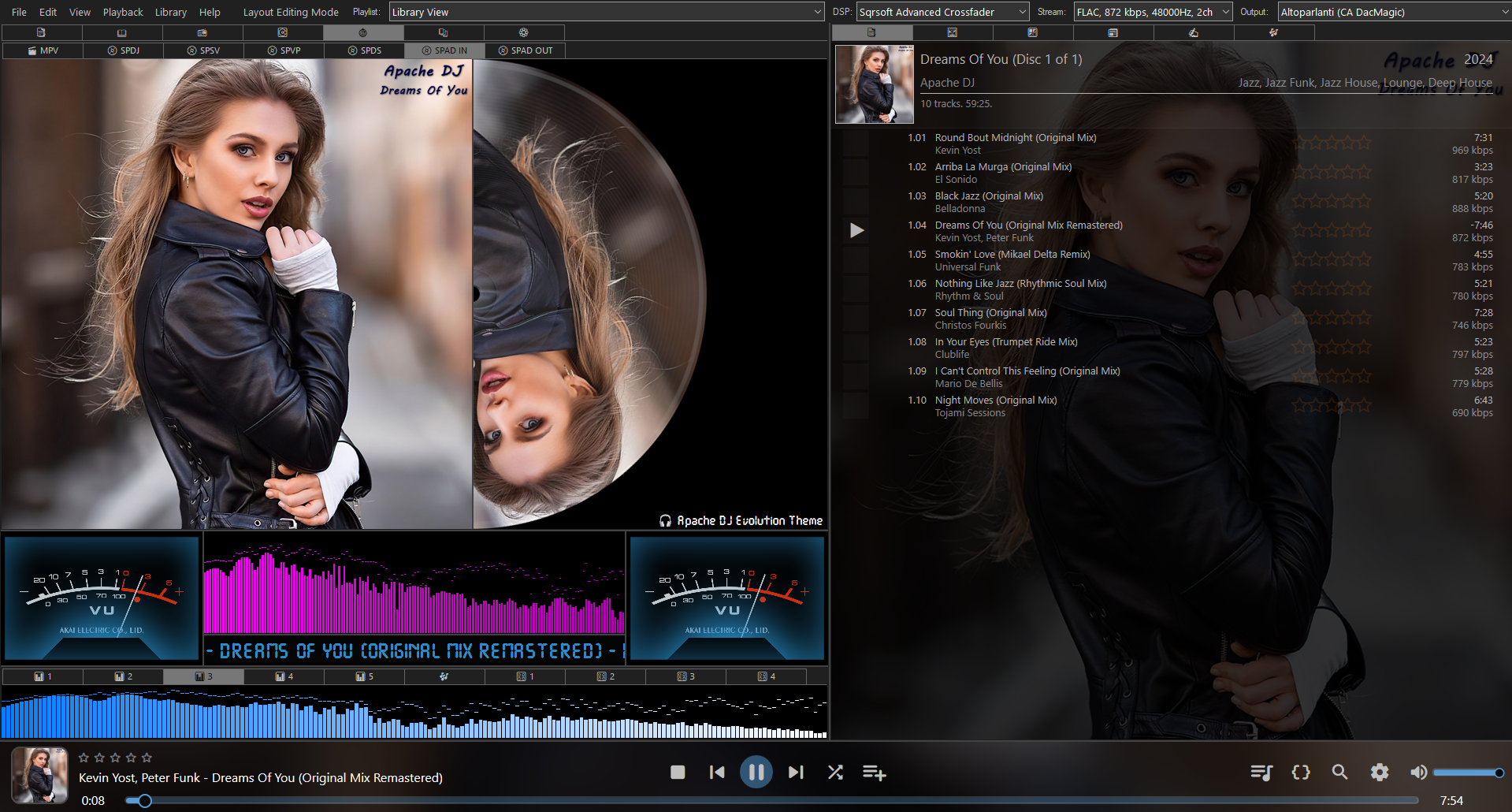Open search with the magnifier icon
Image resolution: width=1512 pixels, height=812 pixels.
[x=1339, y=773]
